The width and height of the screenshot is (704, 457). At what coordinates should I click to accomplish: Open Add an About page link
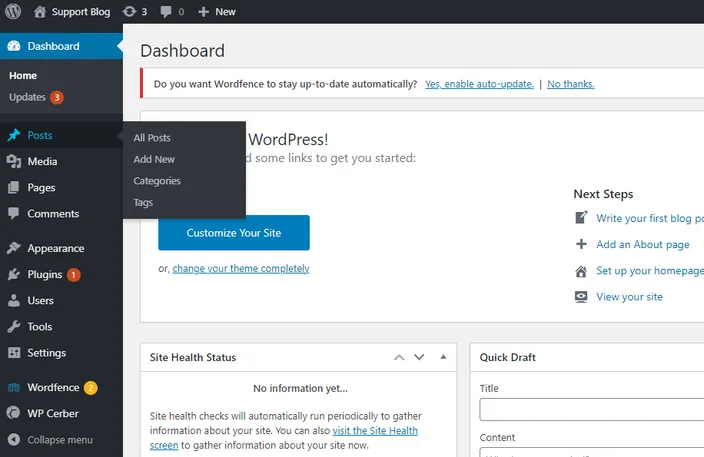pos(643,244)
